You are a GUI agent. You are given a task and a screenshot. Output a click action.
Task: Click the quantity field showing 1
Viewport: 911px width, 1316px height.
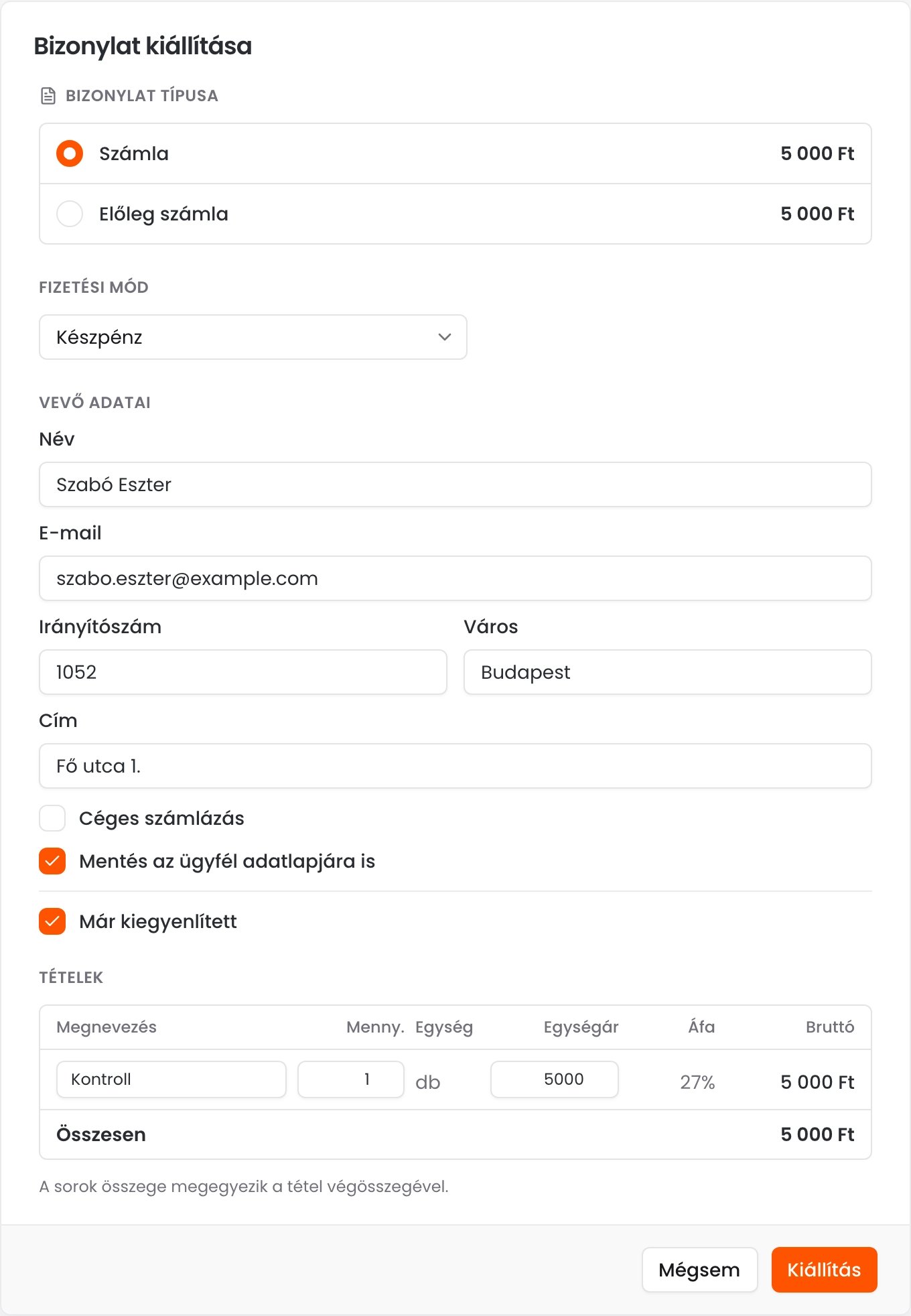[x=351, y=1079]
